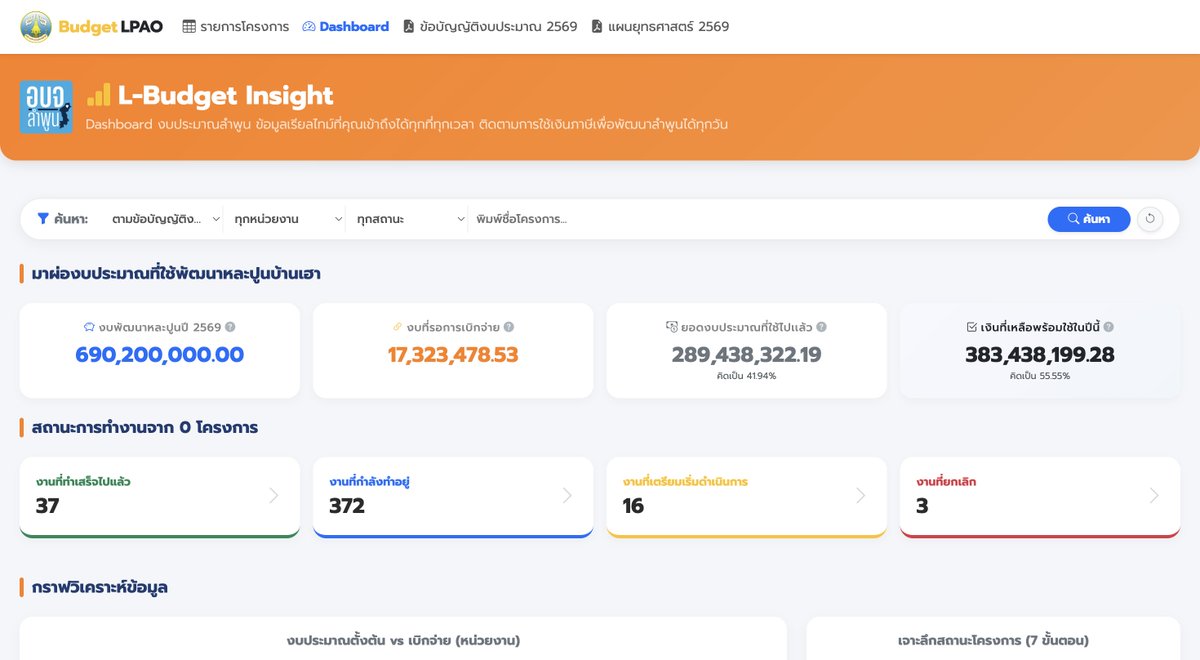Open the งานที่เตรียมเริ่มดำเนินการ status card
This screenshot has width=1200, height=660.
[747, 497]
